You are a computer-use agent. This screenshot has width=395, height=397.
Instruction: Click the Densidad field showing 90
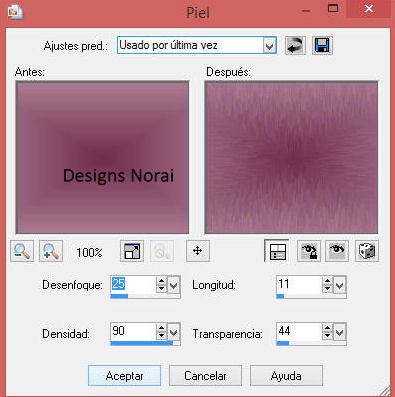pyautogui.click(x=133, y=331)
